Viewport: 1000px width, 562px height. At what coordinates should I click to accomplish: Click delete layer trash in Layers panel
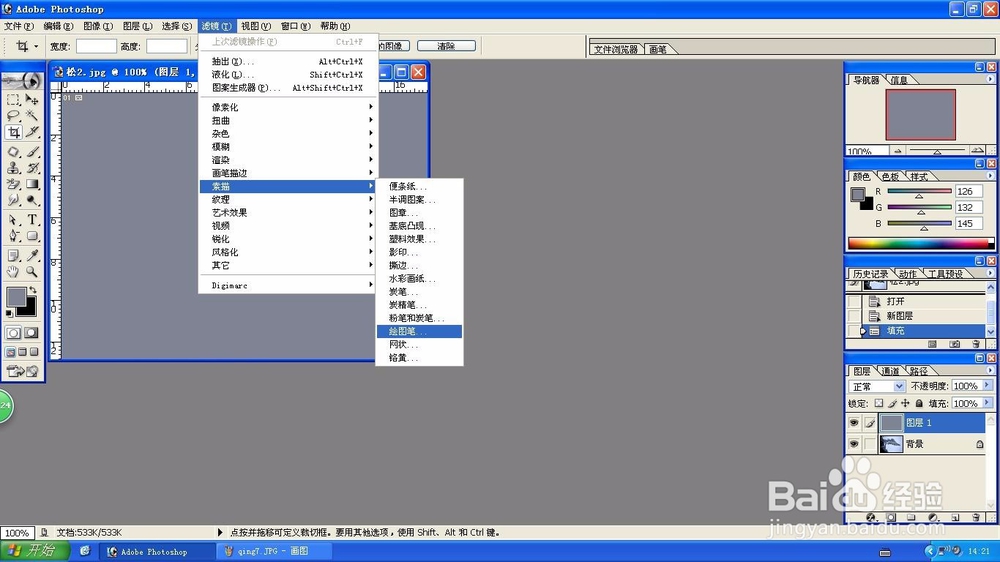tap(976, 517)
